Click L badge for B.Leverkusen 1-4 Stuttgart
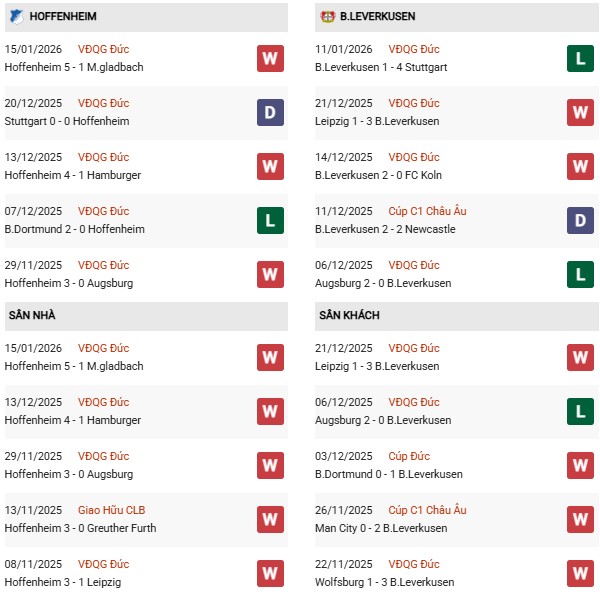This screenshot has width=600, height=595. [x=580, y=58]
